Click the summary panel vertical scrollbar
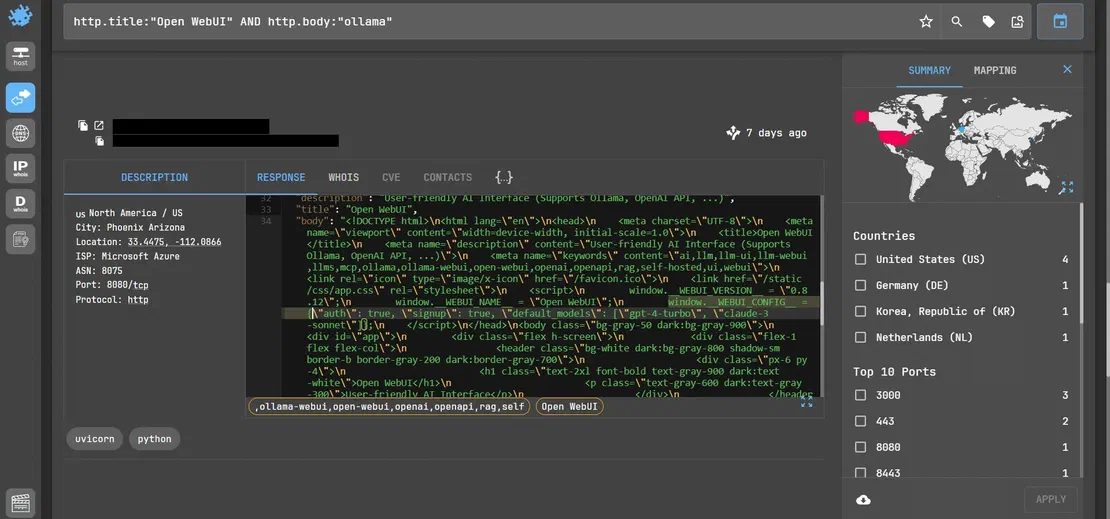Viewport: 1110px width, 519px height. click(1080, 262)
